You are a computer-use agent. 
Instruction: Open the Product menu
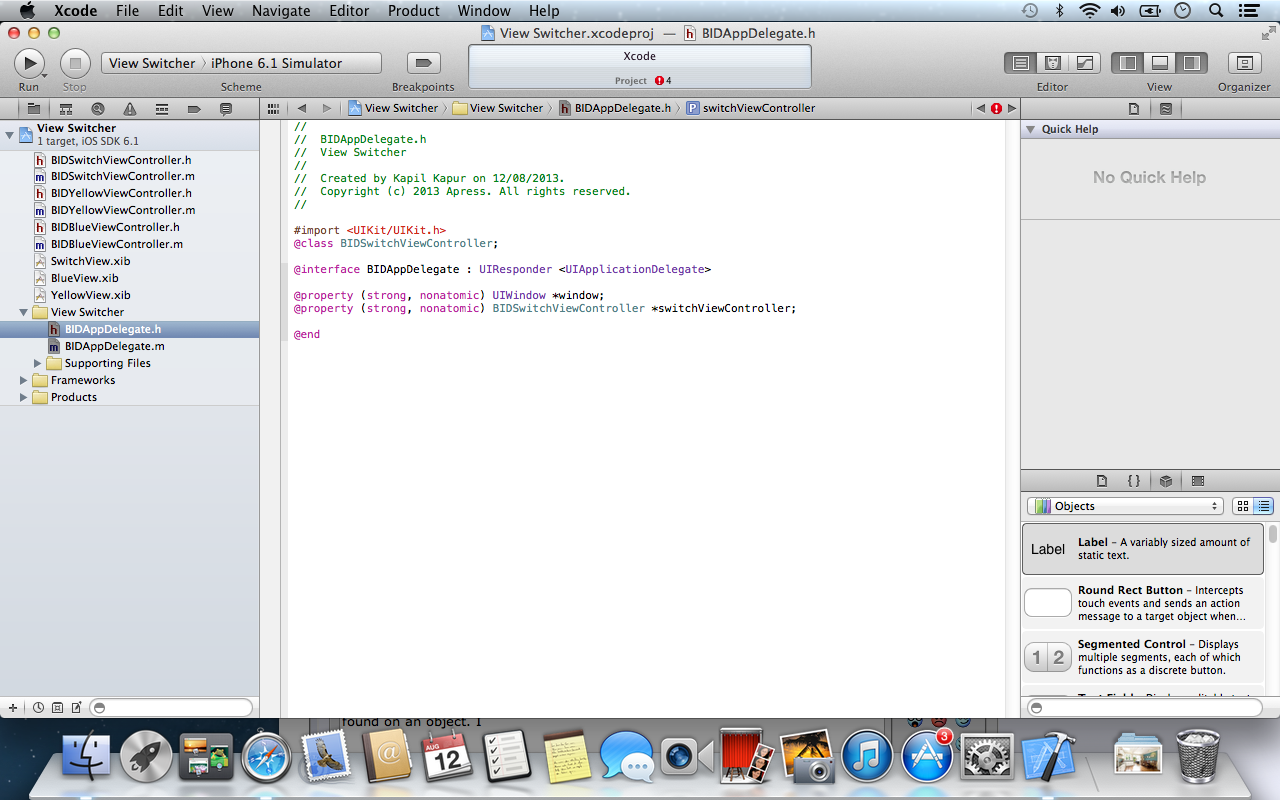pos(413,11)
